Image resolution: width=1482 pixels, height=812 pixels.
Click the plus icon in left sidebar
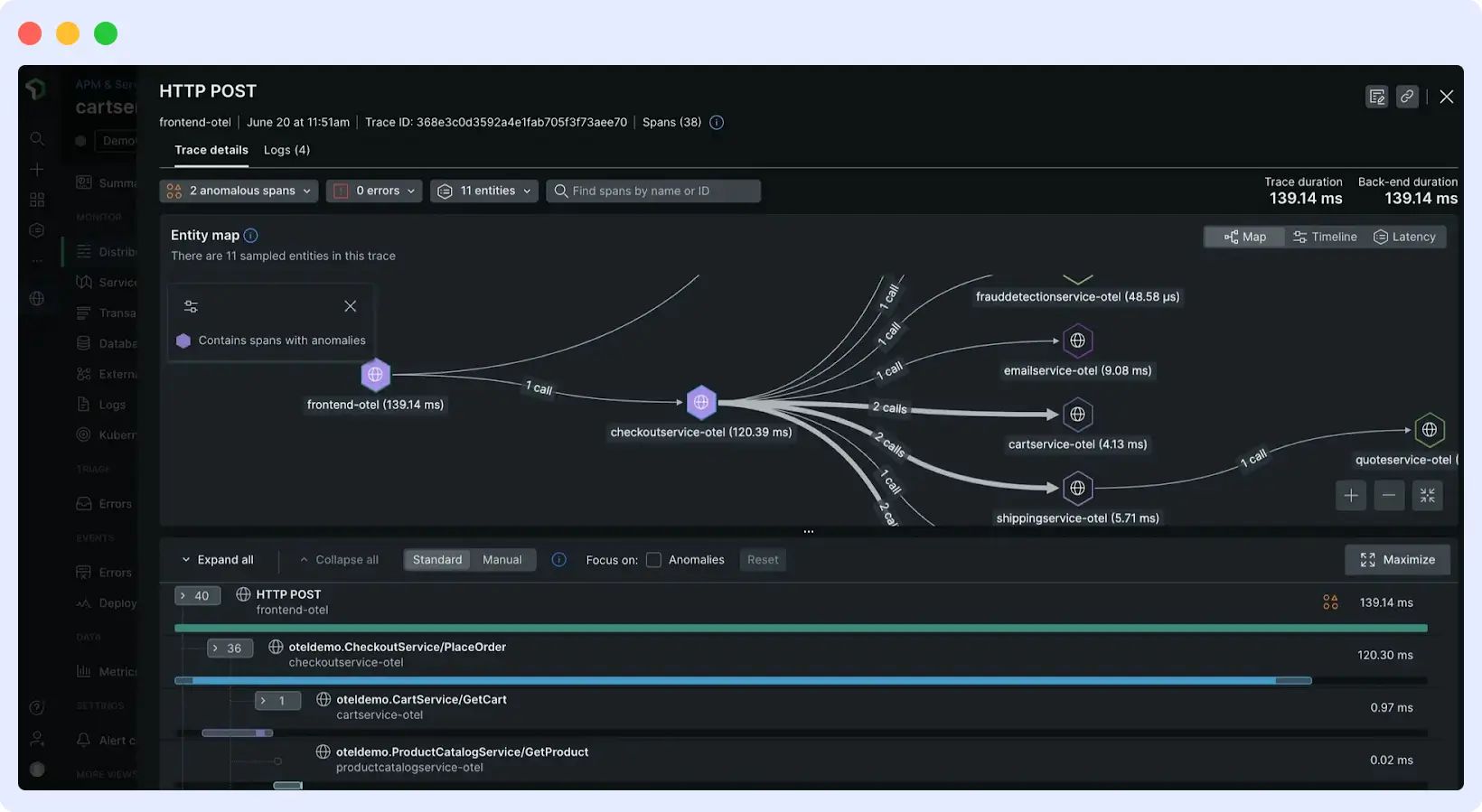click(x=37, y=169)
